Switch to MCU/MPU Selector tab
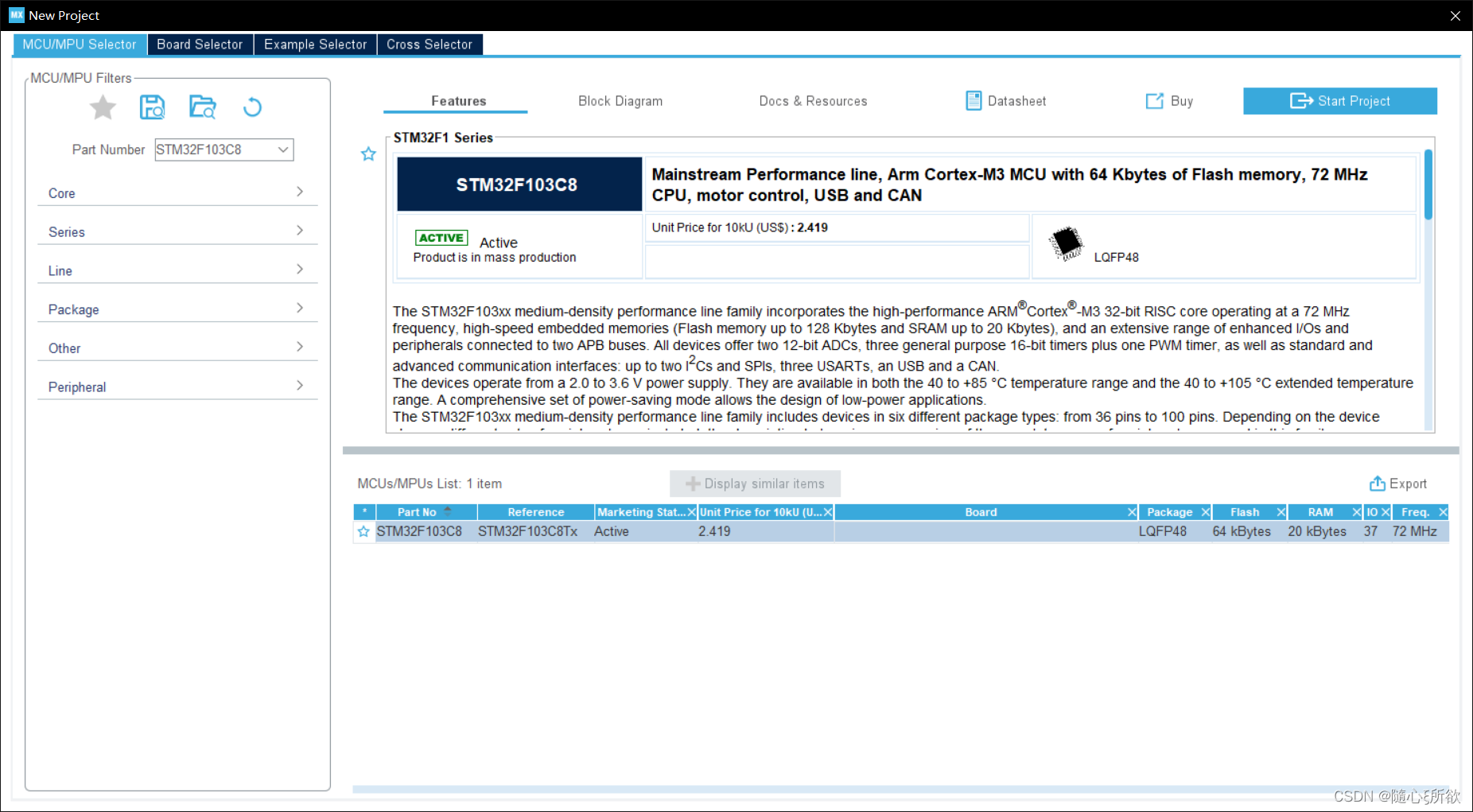The image size is (1473, 812). (x=80, y=45)
